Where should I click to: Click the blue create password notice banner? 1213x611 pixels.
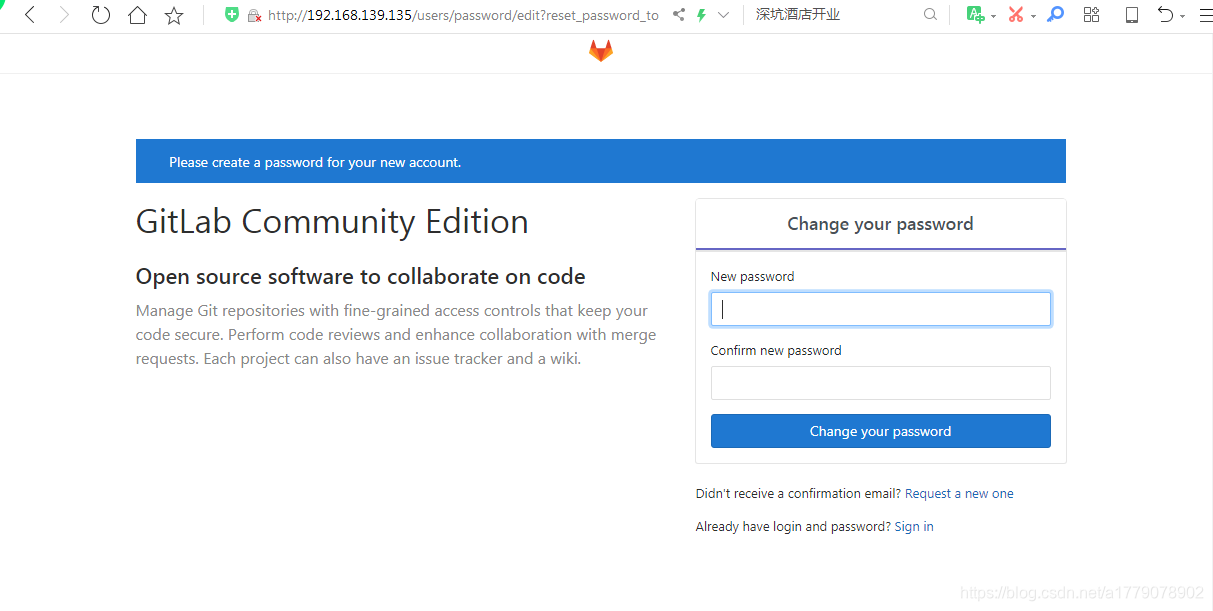(601, 161)
